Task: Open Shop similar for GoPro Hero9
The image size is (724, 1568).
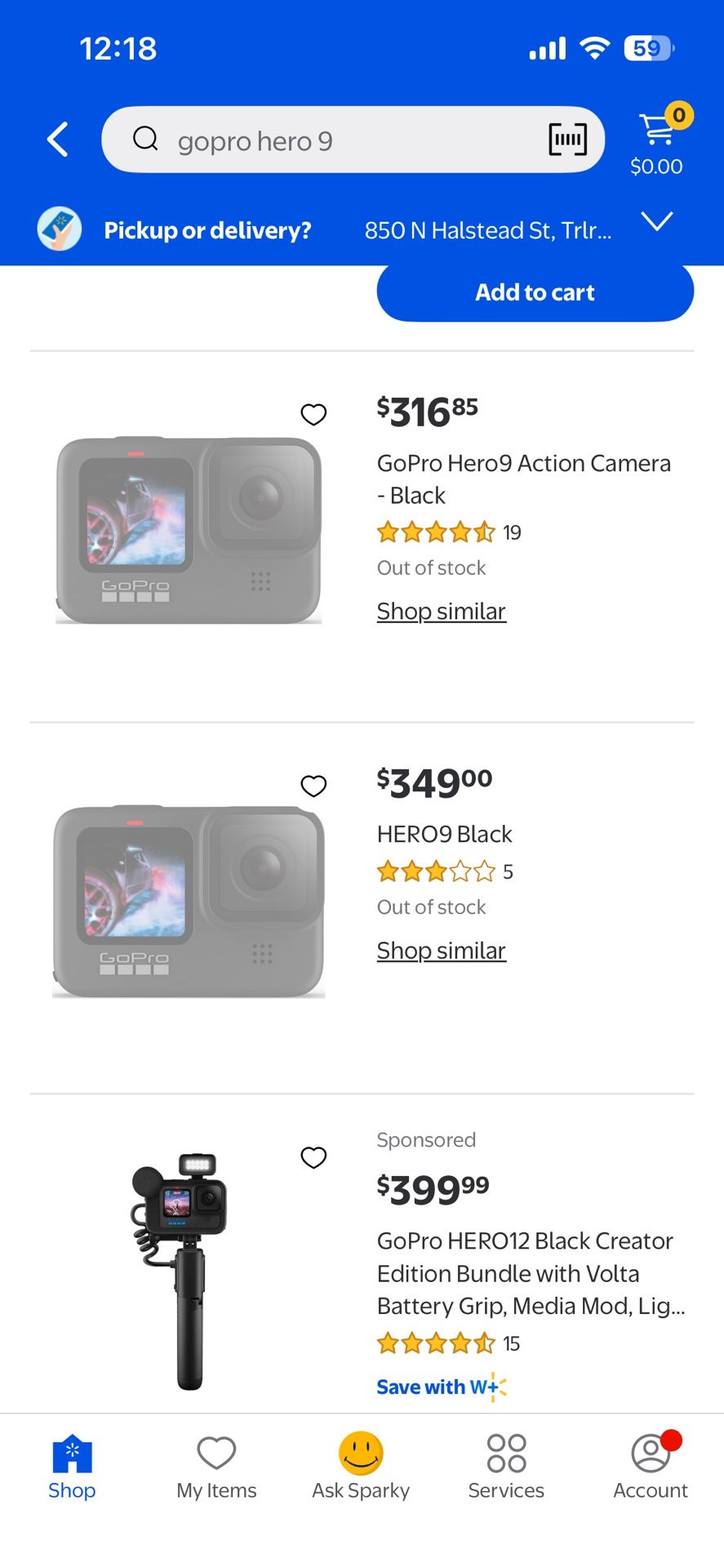Action: pyautogui.click(x=441, y=611)
